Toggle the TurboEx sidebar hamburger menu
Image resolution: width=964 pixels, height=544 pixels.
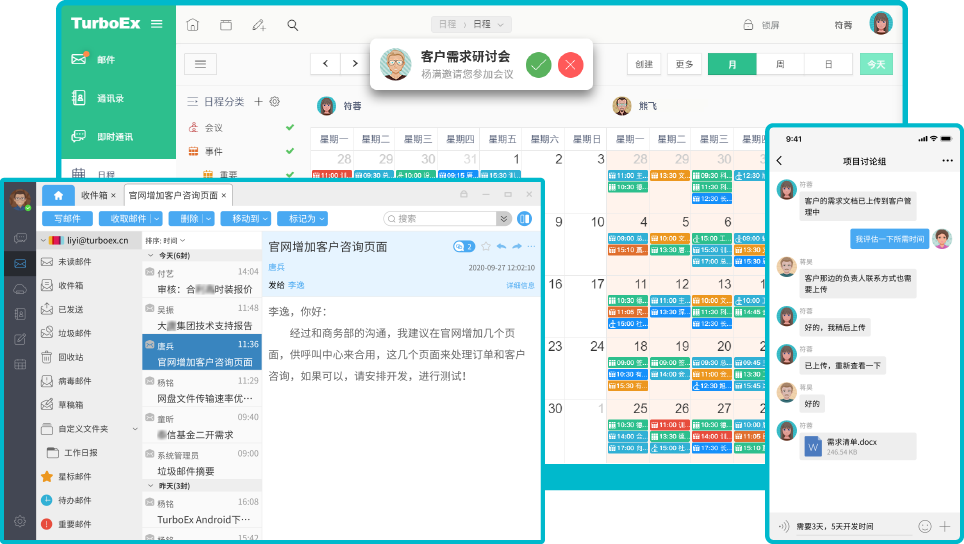(x=156, y=23)
